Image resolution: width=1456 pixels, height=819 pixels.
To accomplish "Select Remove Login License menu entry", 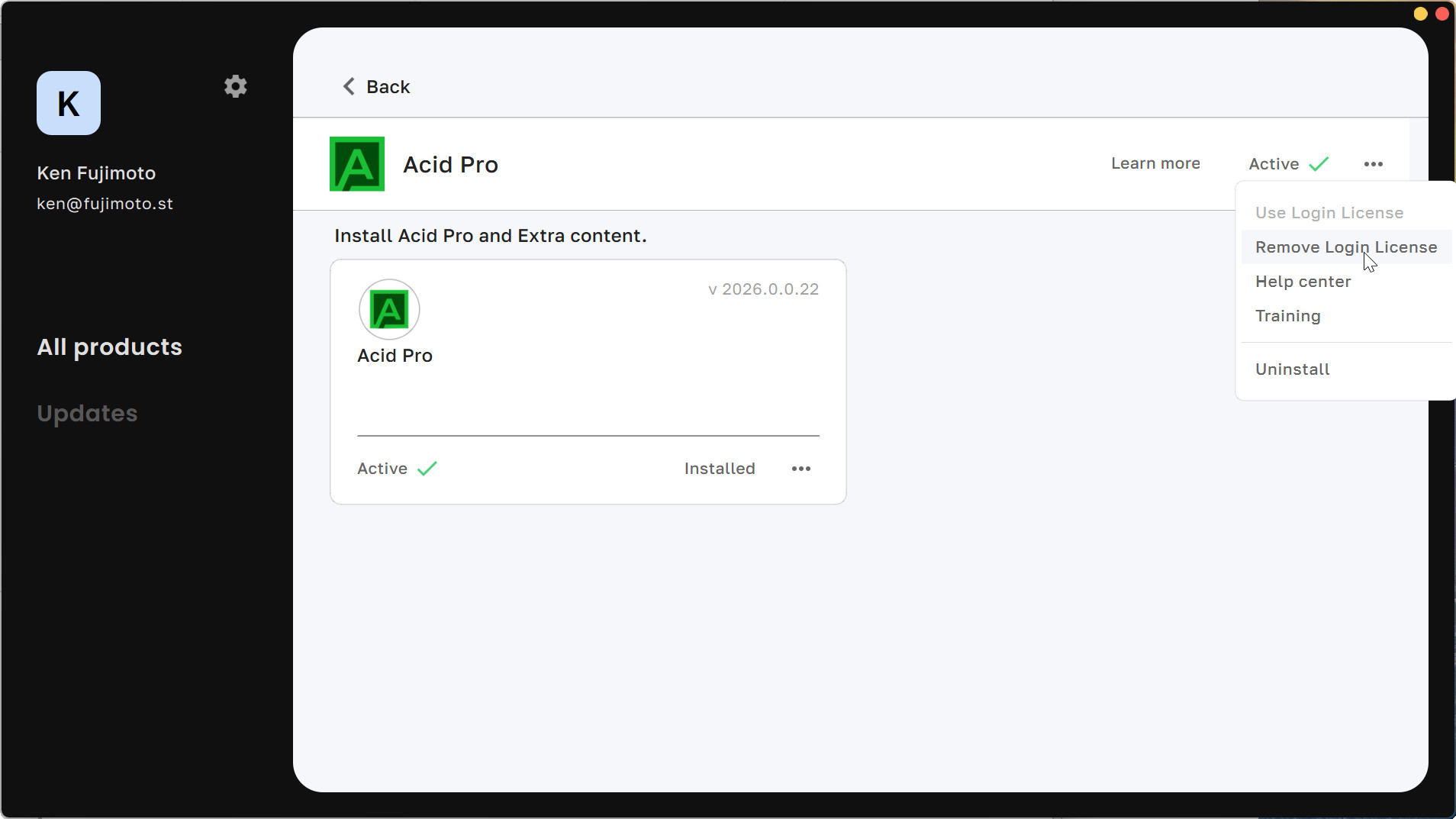I will click(1346, 247).
